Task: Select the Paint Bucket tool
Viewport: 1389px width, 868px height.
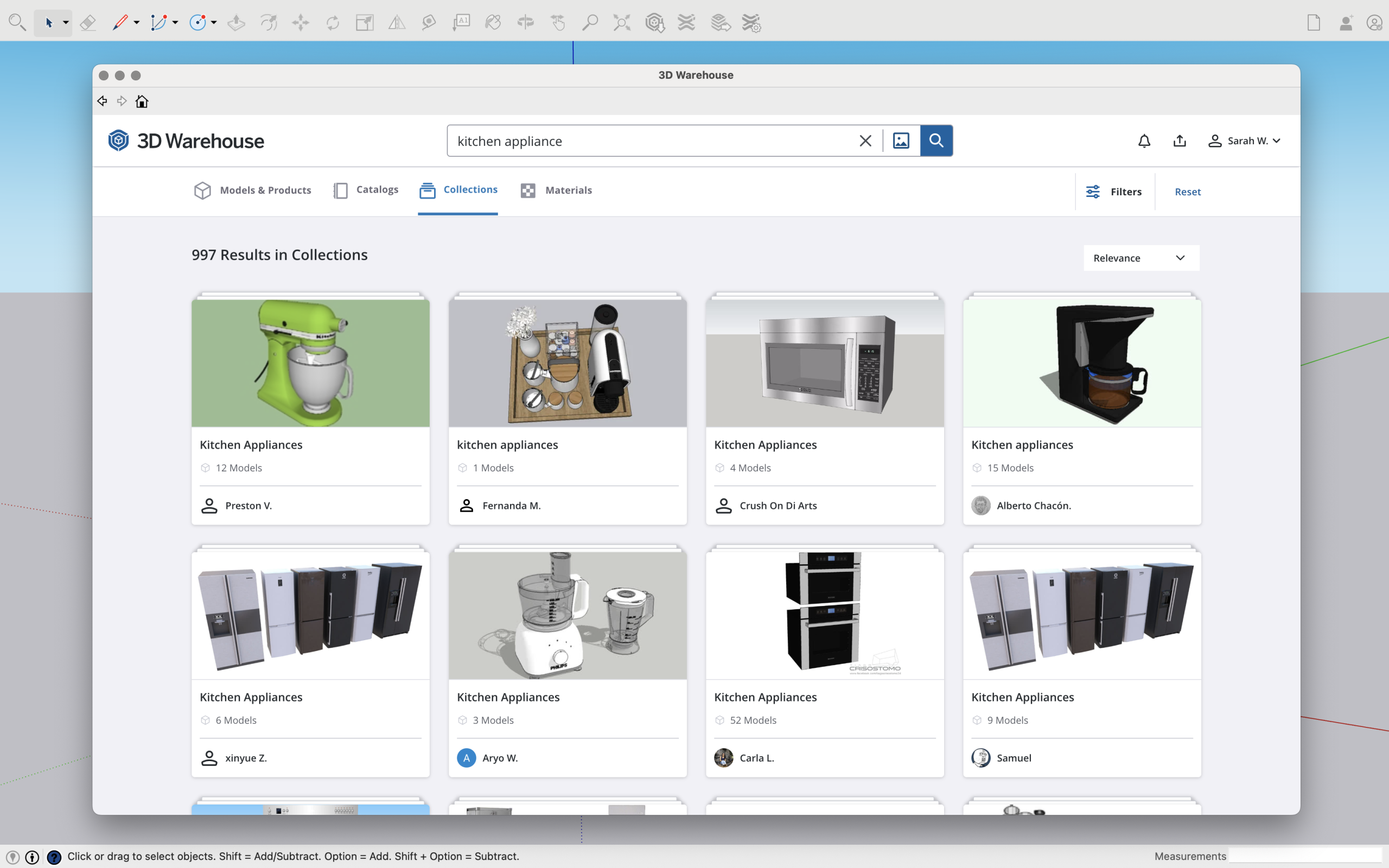Action: pos(493,23)
